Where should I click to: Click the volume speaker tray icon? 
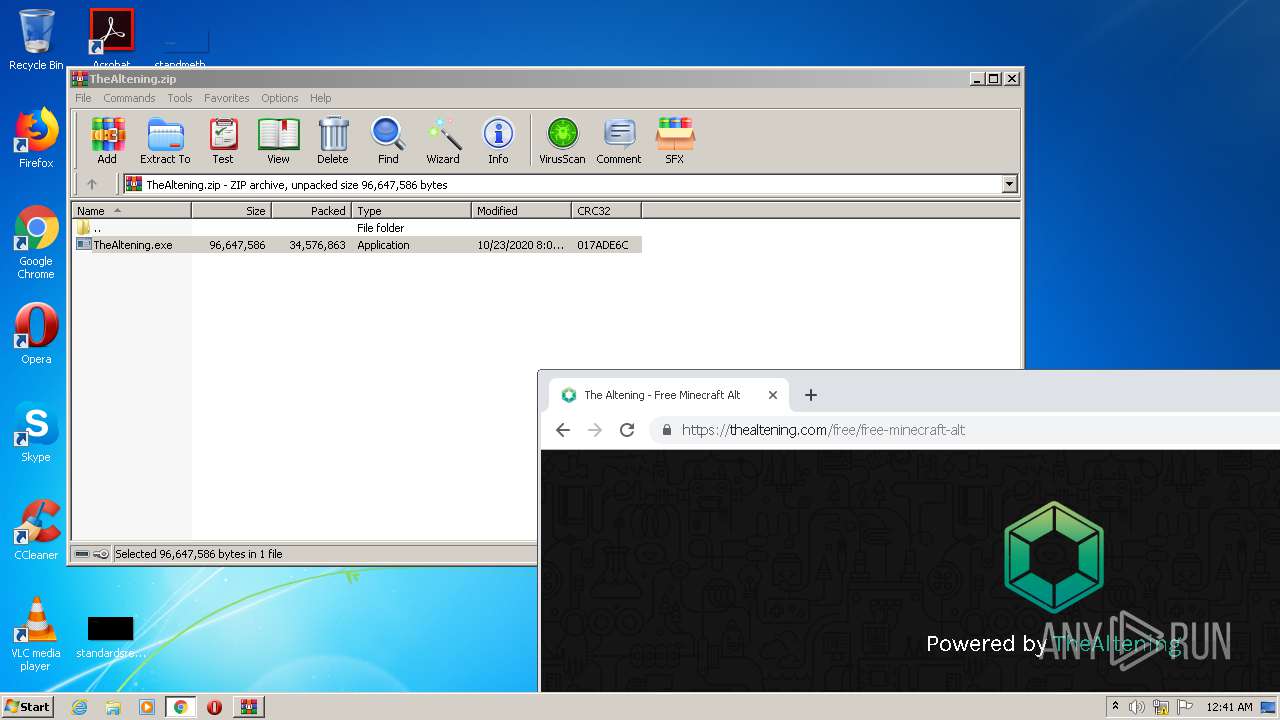1137,707
